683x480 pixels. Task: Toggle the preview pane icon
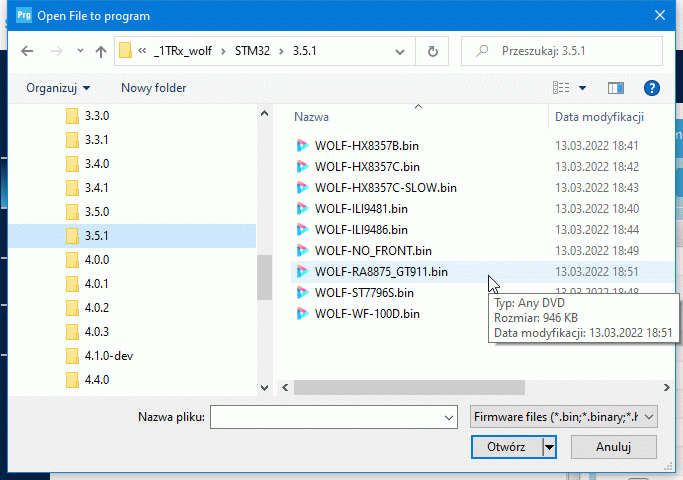615,88
